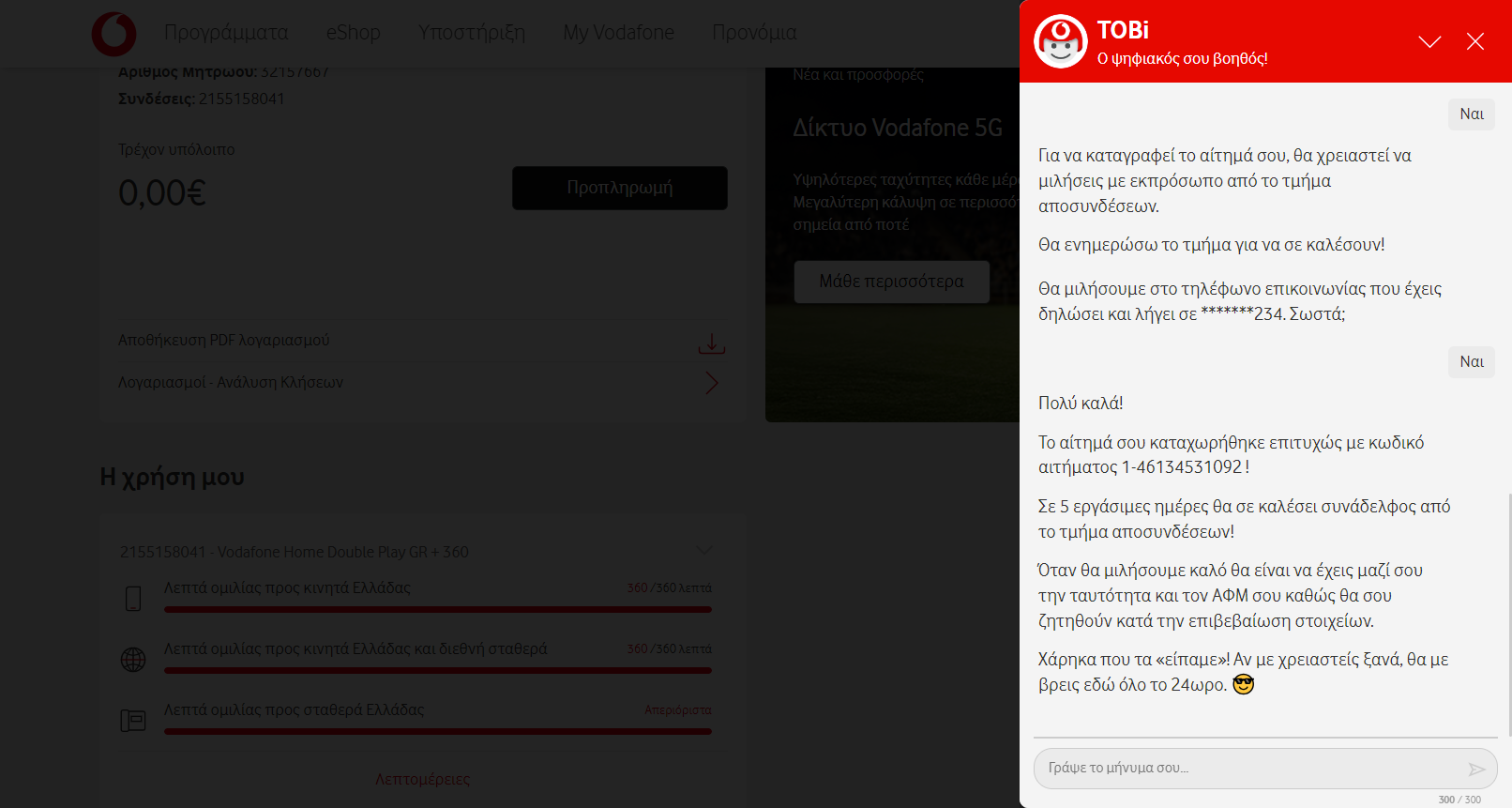
Task: Click the sunglasses emoji in last message
Action: coord(1244,685)
